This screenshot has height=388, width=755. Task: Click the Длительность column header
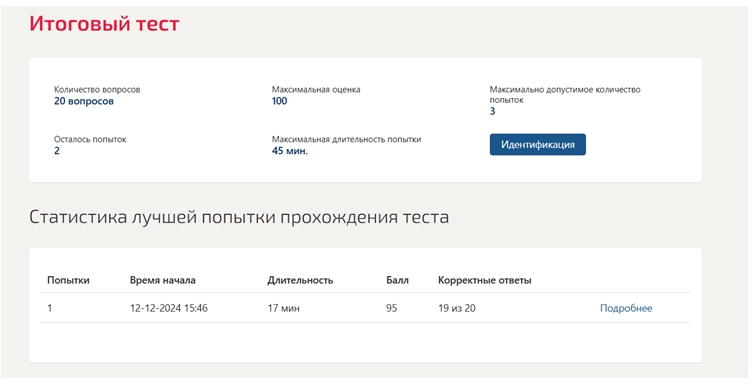300,280
